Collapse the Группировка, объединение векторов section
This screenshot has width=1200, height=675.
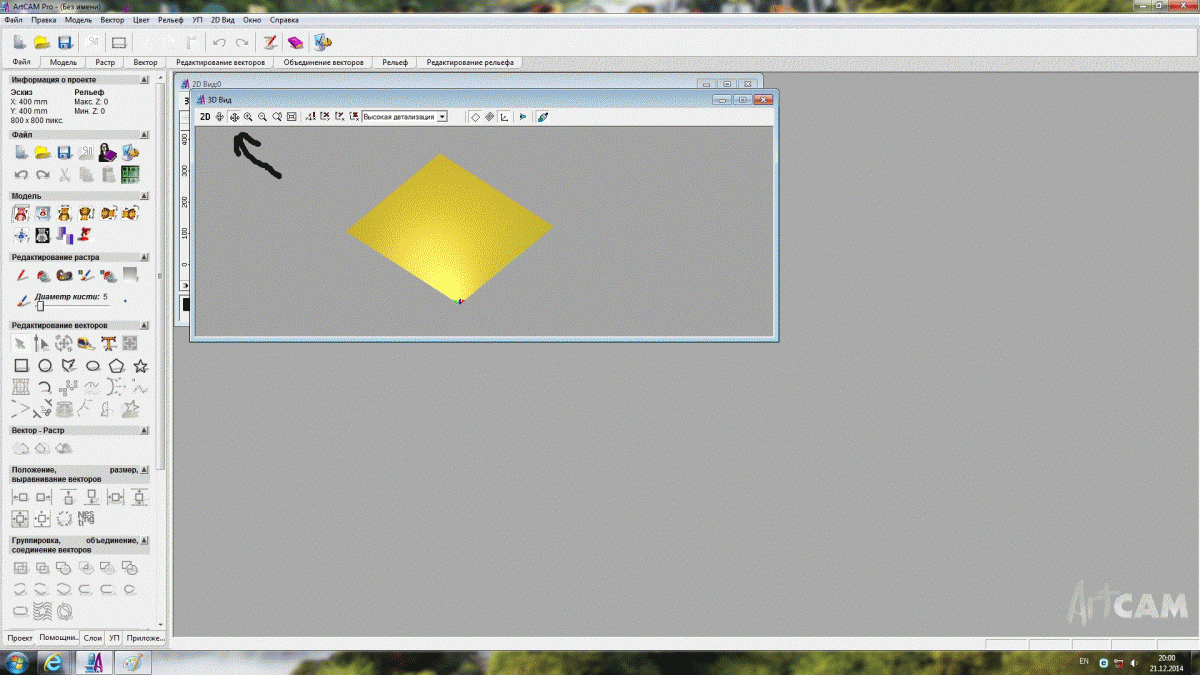146,540
